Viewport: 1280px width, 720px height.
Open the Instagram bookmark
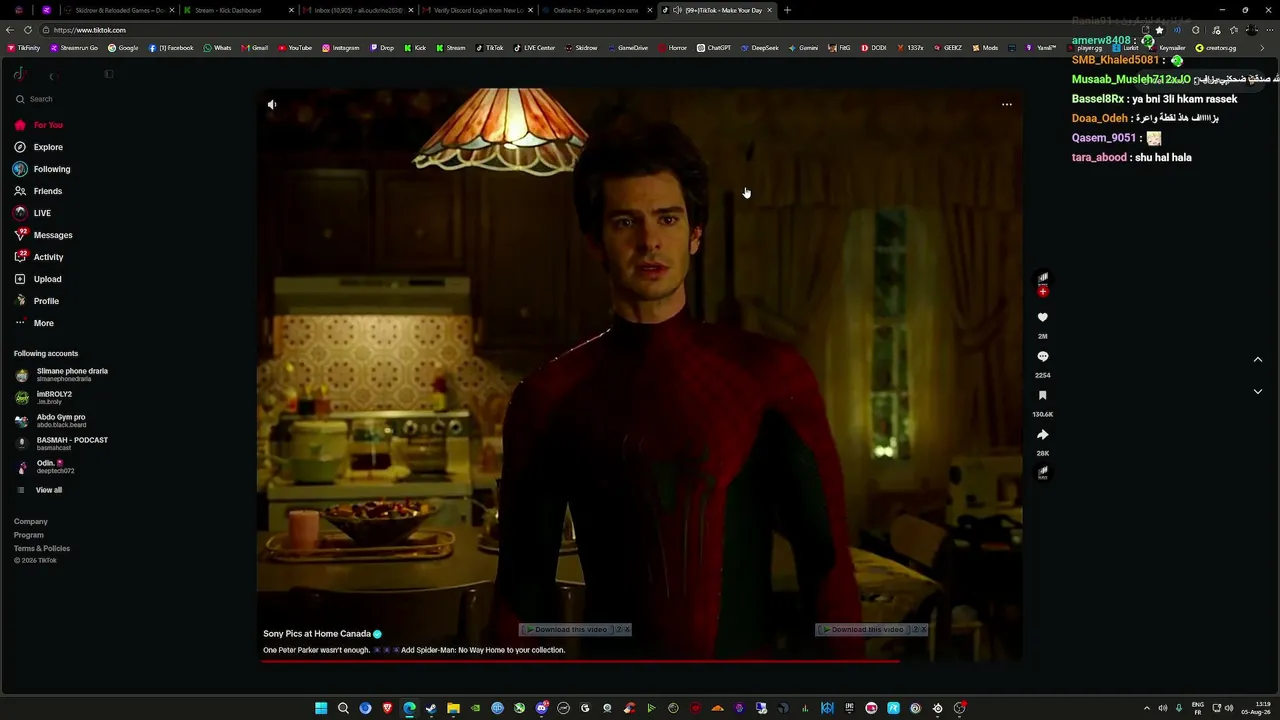click(341, 48)
